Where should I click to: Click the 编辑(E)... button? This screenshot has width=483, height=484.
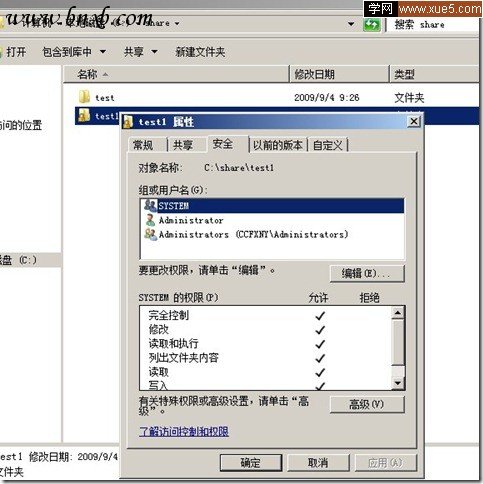[367, 274]
